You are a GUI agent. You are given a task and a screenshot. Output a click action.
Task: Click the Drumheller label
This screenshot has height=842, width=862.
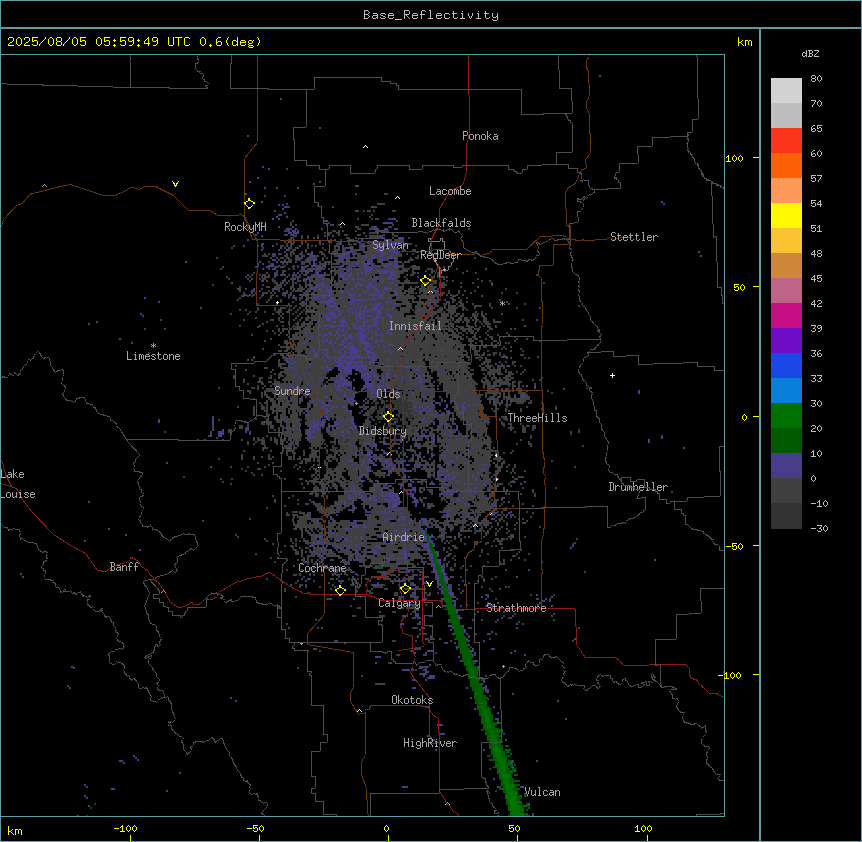[638, 487]
